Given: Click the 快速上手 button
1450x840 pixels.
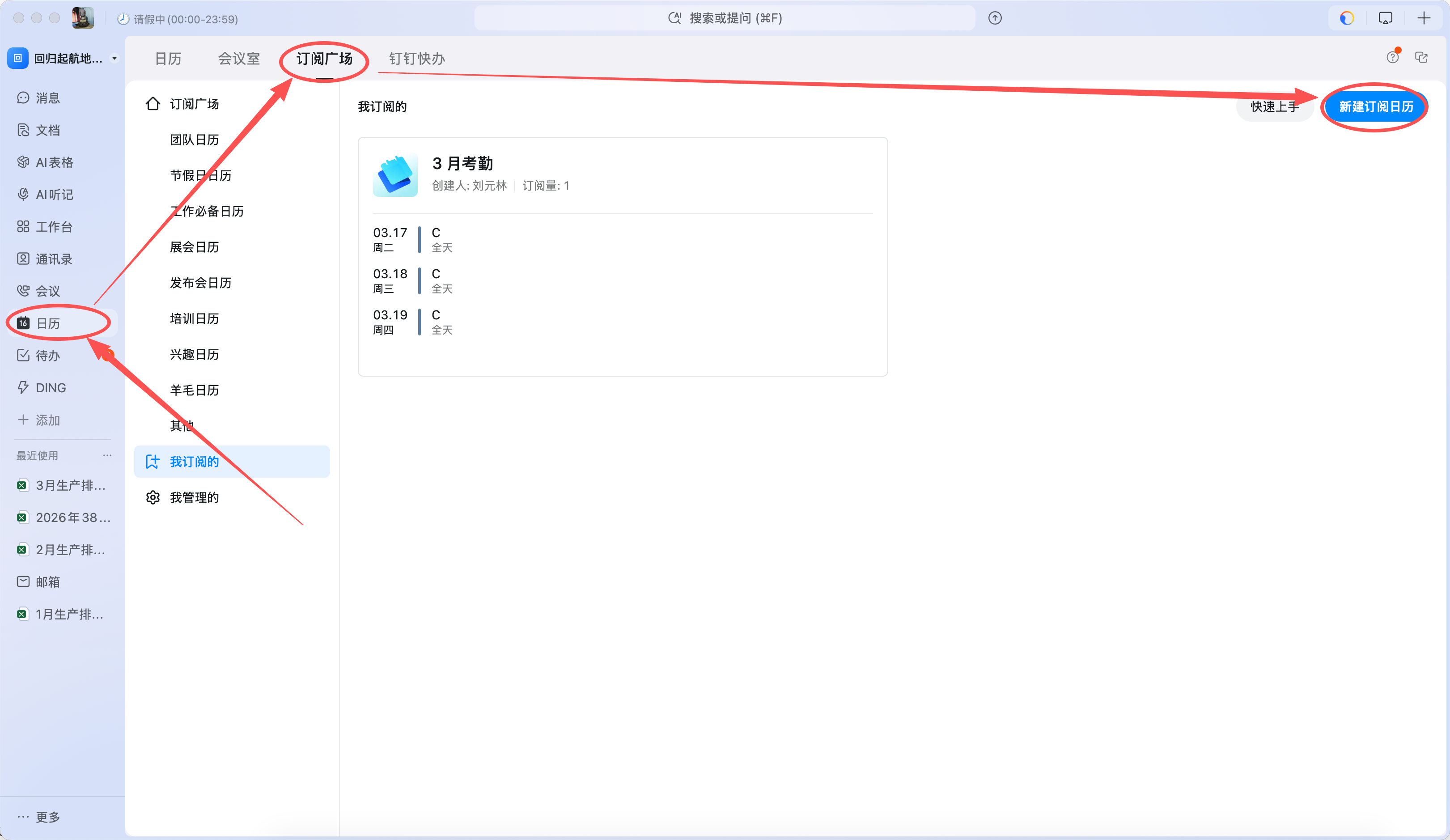Looking at the screenshot, I should coord(1275,106).
